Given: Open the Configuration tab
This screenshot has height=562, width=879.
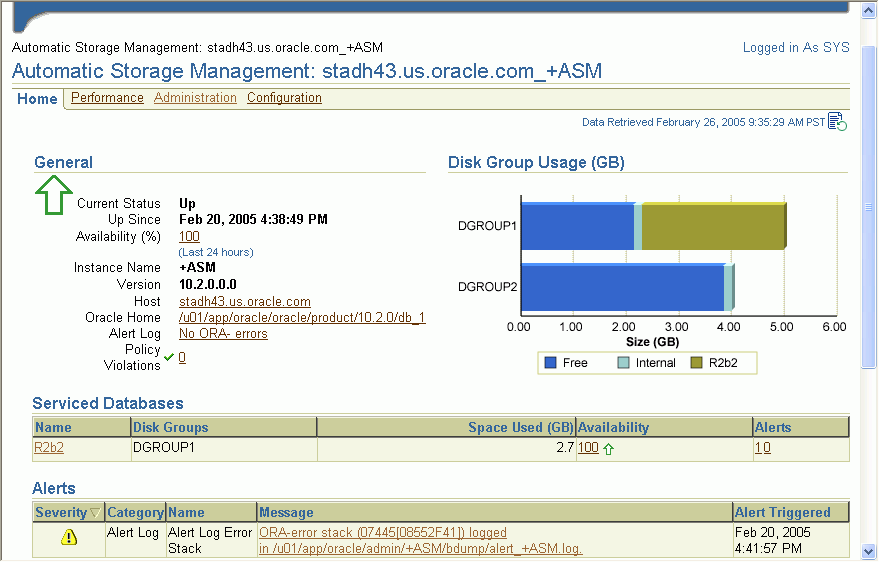Looking at the screenshot, I should coord(284,98).
